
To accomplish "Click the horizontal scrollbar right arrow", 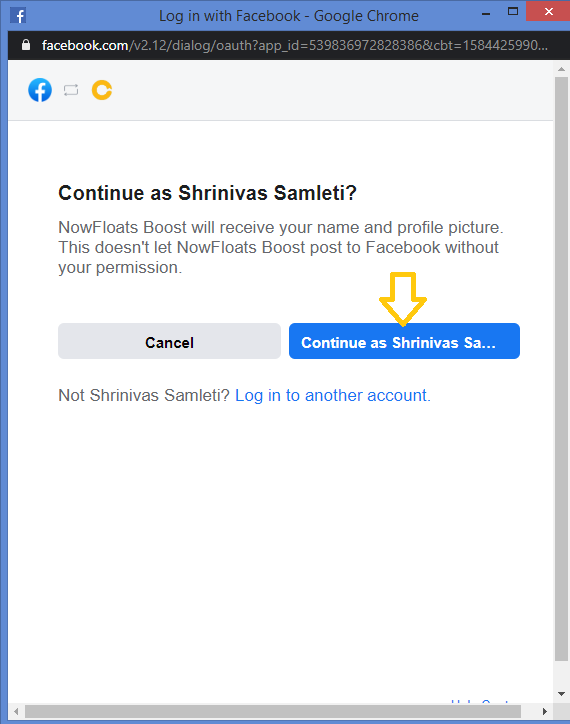I will (x=545, y=711).
